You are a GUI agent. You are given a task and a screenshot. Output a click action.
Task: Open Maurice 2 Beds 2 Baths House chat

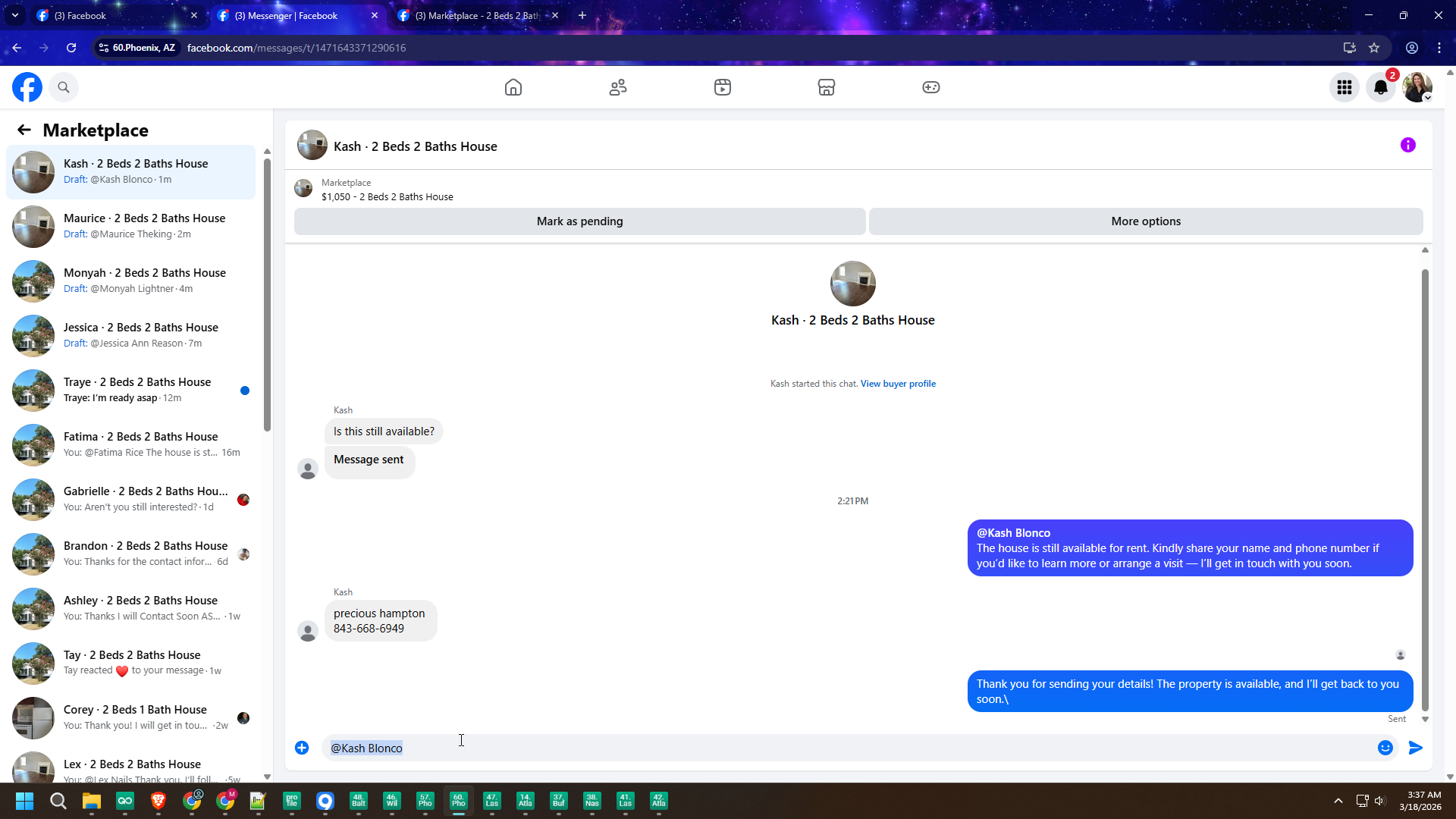130,227
